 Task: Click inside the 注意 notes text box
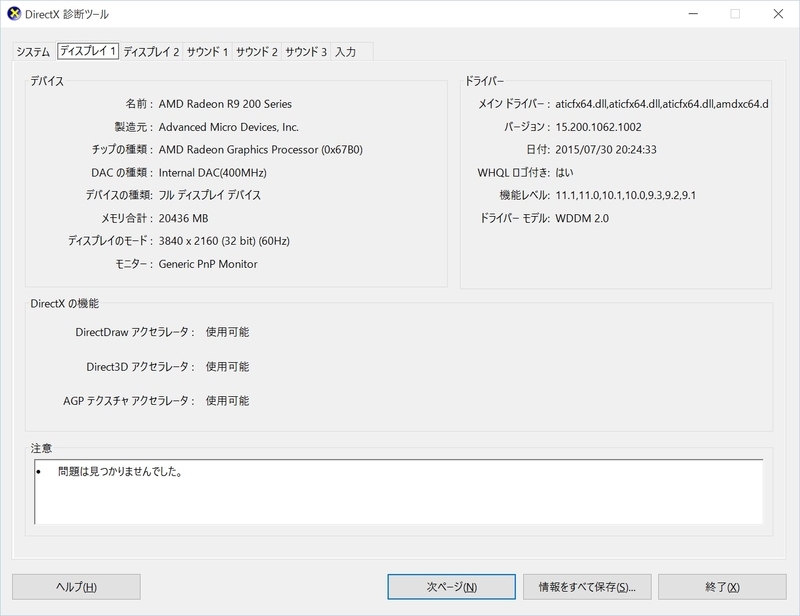[x=398, y=491]
